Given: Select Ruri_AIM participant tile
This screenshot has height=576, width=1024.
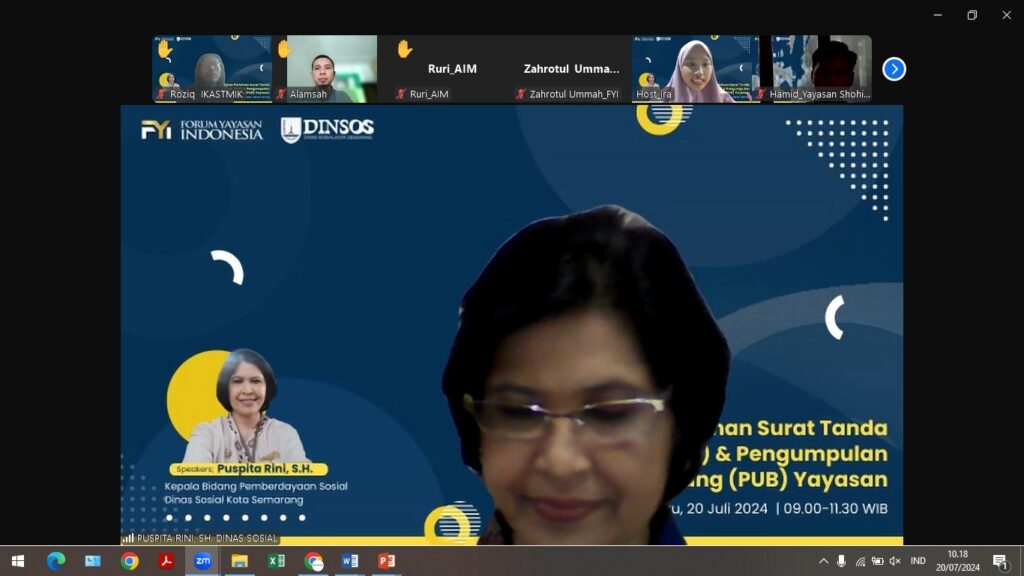Looking at the screenshot, I should pyautogui.click(x=452, y=69).
